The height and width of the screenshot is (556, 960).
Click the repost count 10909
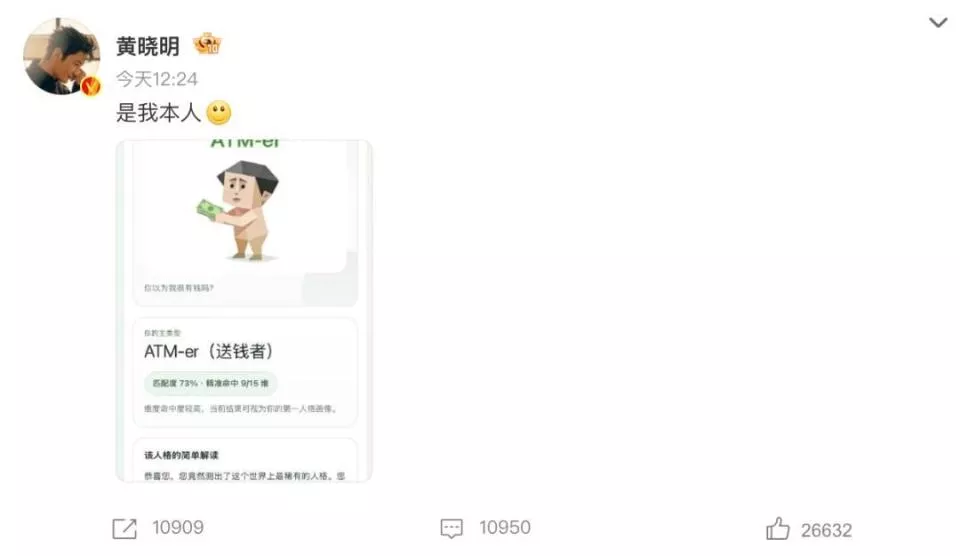[x=178, y=527]
